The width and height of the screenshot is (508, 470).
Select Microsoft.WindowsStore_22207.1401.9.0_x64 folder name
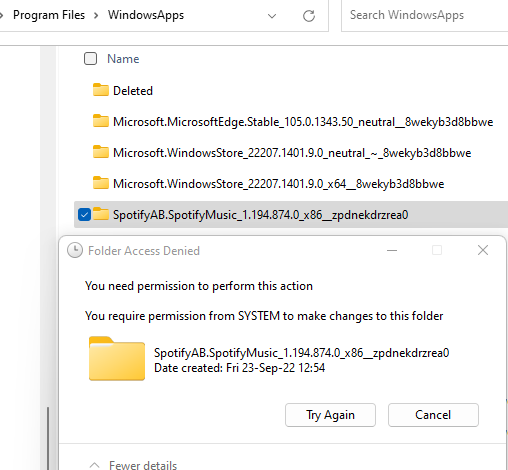click(278, 184)
